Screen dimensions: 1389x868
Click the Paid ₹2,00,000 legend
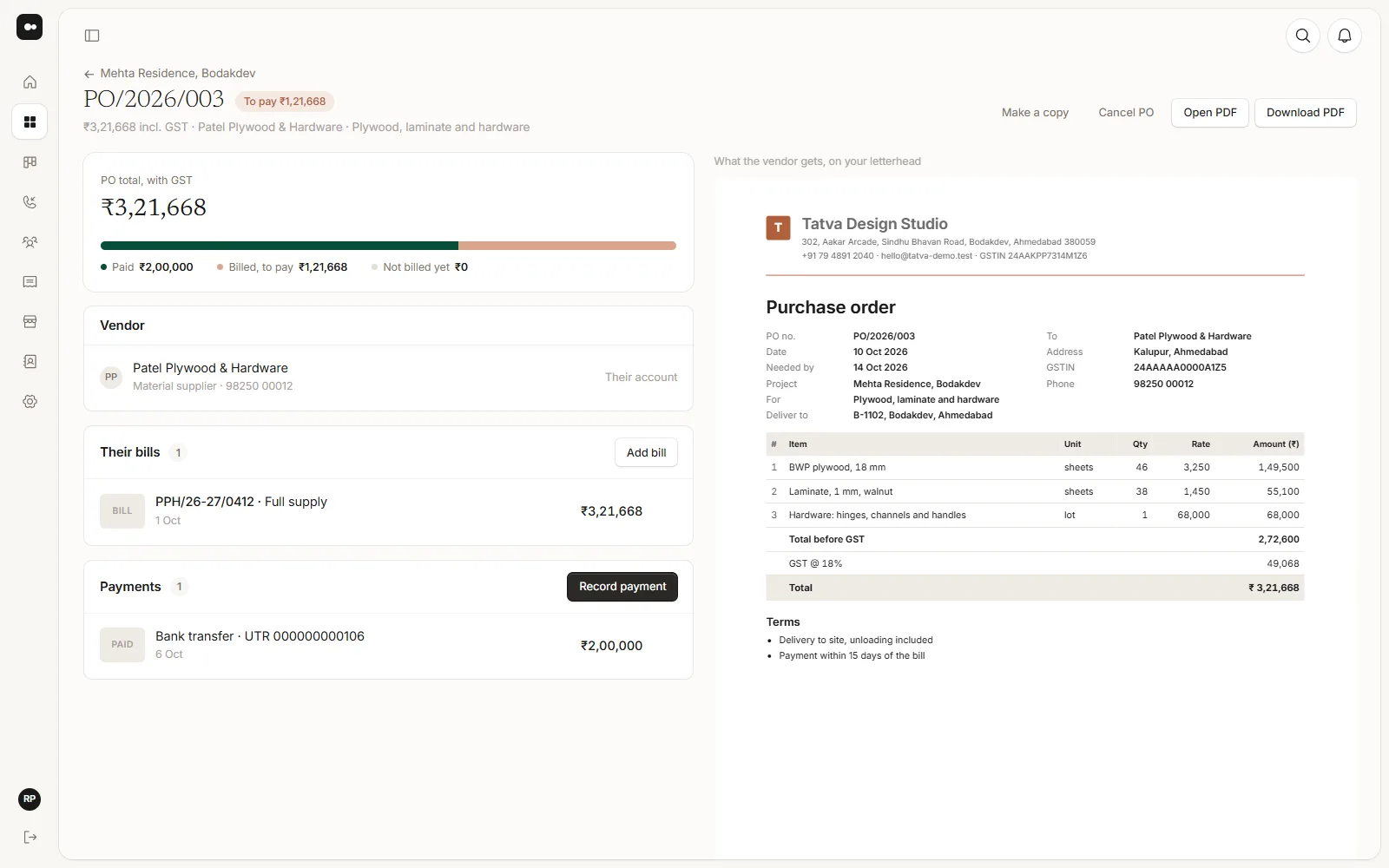[147, 267]
